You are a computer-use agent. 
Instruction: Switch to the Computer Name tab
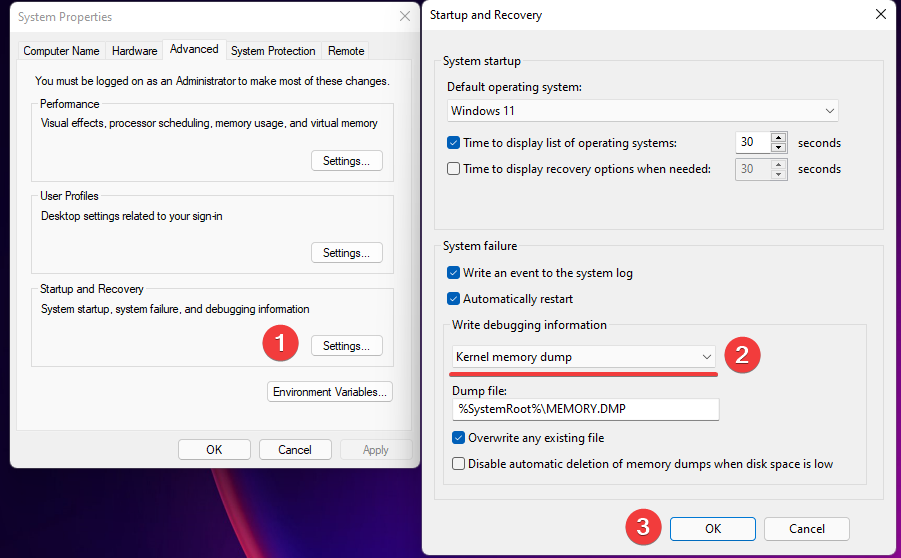tap(61, 51)
